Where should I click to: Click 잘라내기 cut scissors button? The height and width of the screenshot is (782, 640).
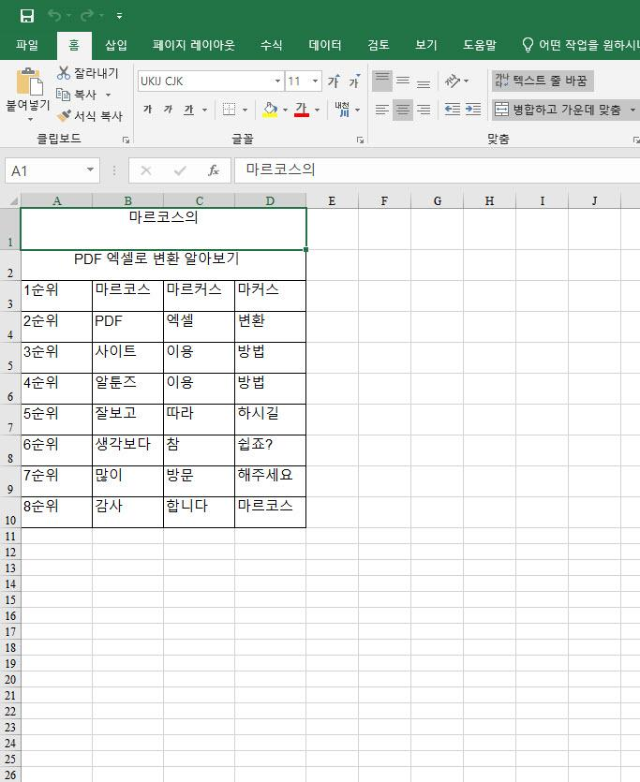coord(88,73)
